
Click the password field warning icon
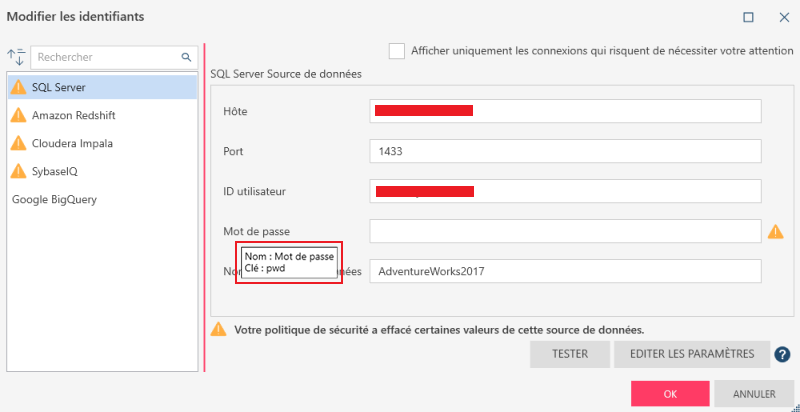pyautogui.click(x=775, y=232)
